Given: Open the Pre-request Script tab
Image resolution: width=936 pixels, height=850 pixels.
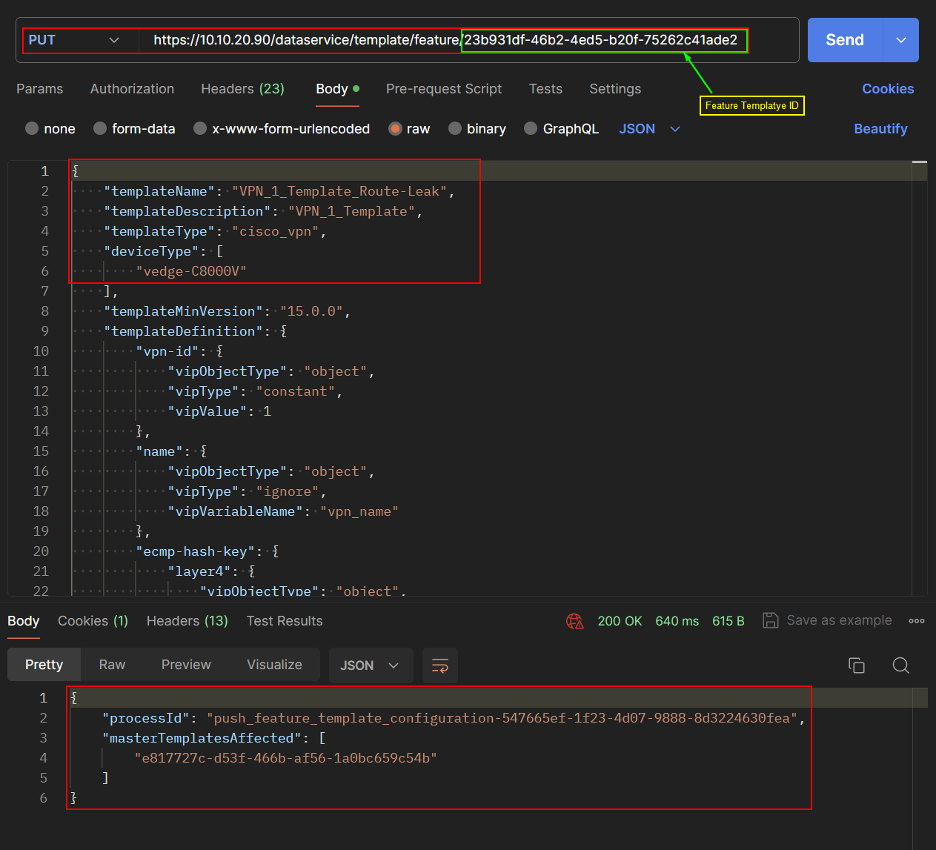Looking at the screenshot, I should pos(444,89).
